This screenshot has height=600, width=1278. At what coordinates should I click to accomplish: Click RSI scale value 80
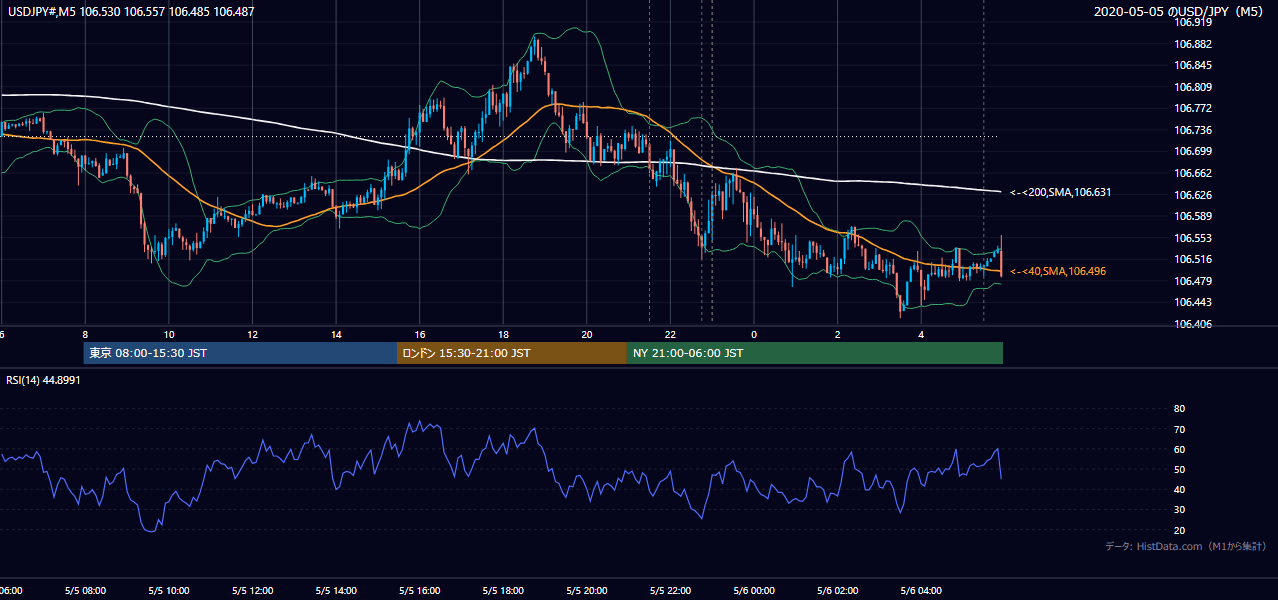pyautogui.click(x=1179, y=409)
